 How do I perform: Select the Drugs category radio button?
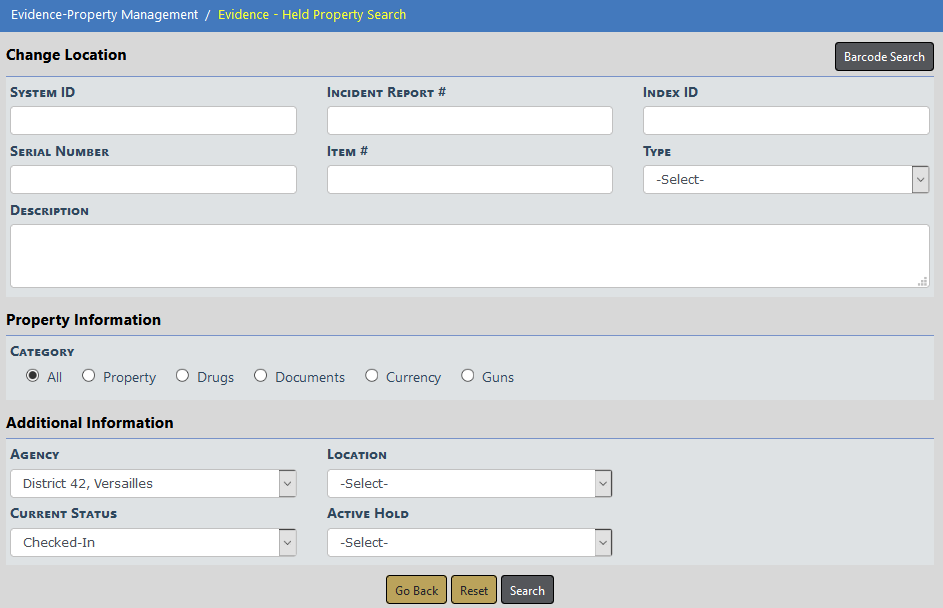(x=182, y=376)
